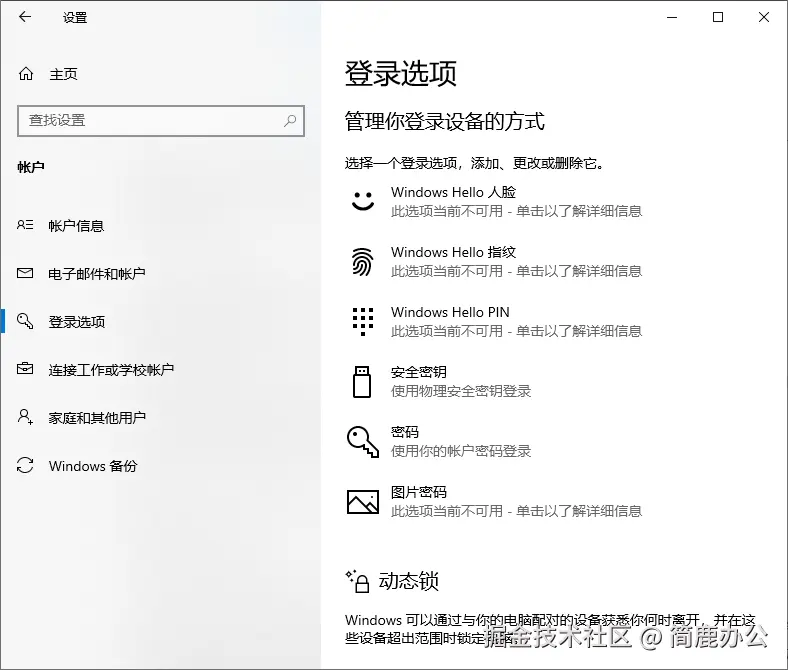This screenshot has height=670, width=788.
Task: Select 登录选项 in the sidebar
Action: pos(77,322)
